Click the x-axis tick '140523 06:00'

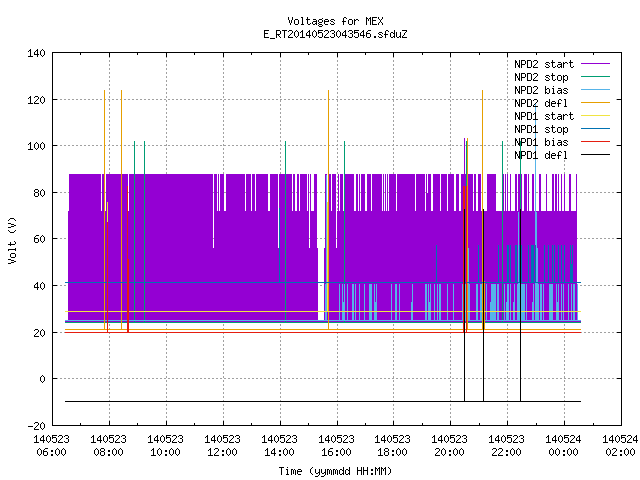[51, 446]
